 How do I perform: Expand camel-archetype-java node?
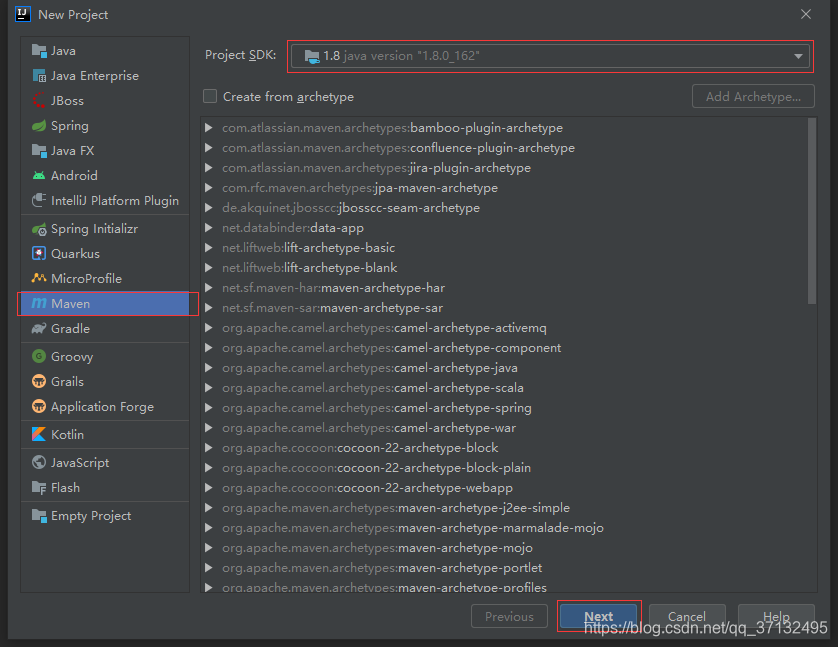[209, 368]
